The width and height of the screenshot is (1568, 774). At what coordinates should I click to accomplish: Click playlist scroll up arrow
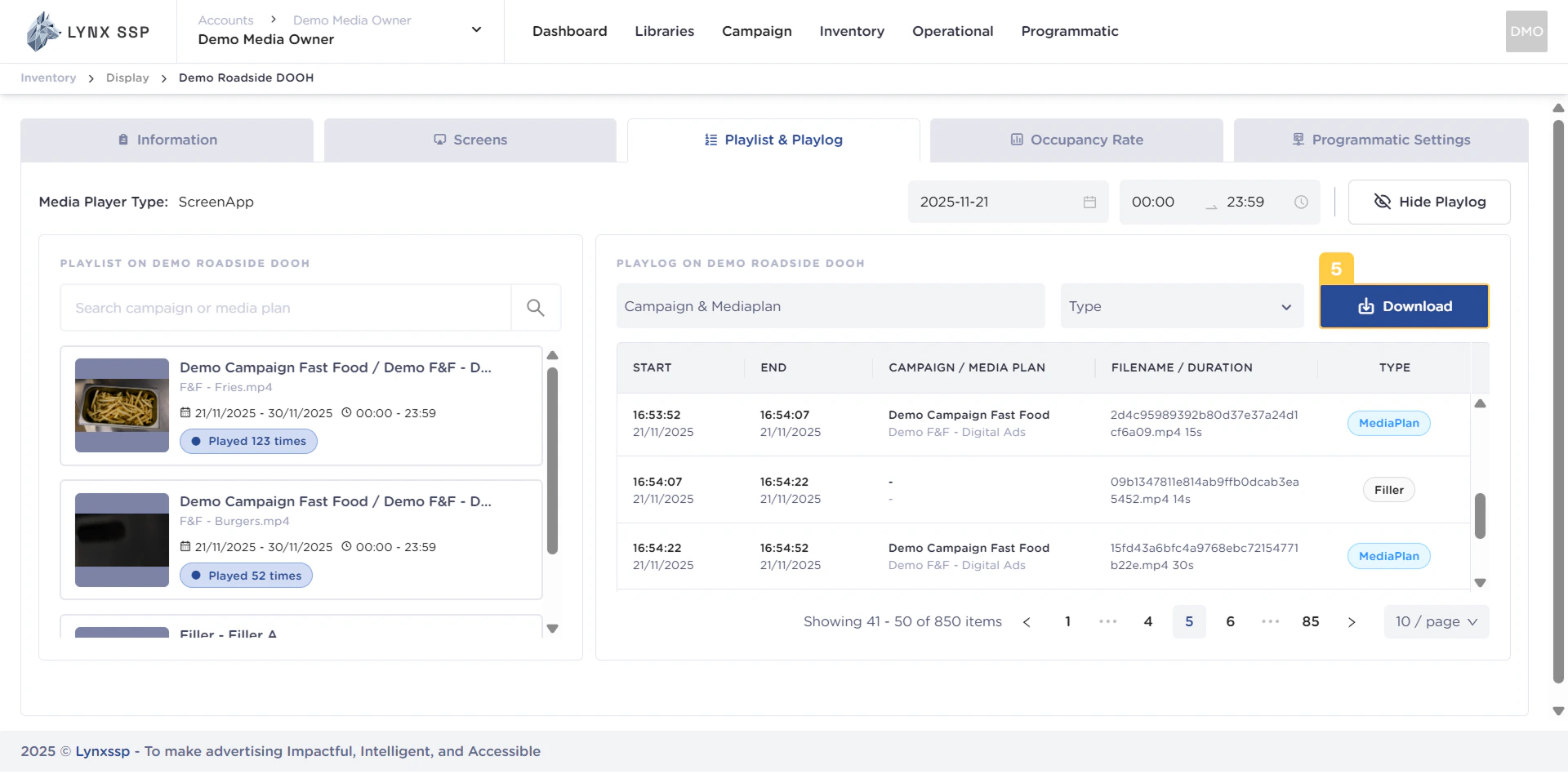click(x=552, y=355)
